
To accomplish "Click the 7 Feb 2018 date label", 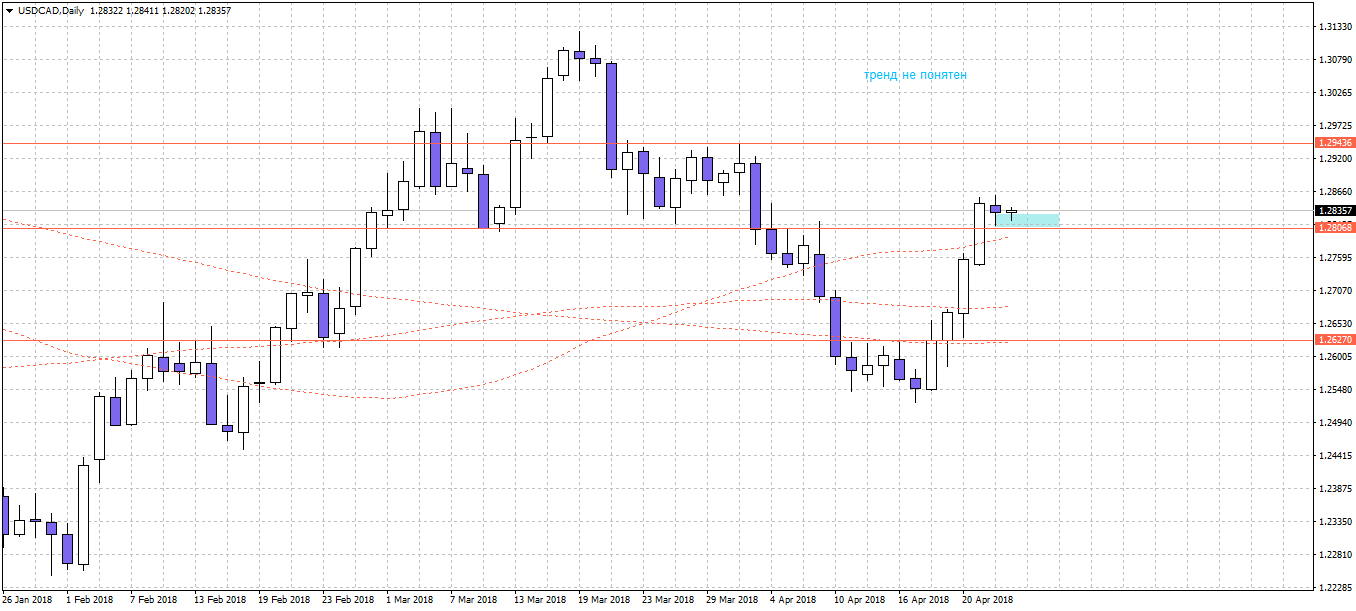I will coord(154,600).
